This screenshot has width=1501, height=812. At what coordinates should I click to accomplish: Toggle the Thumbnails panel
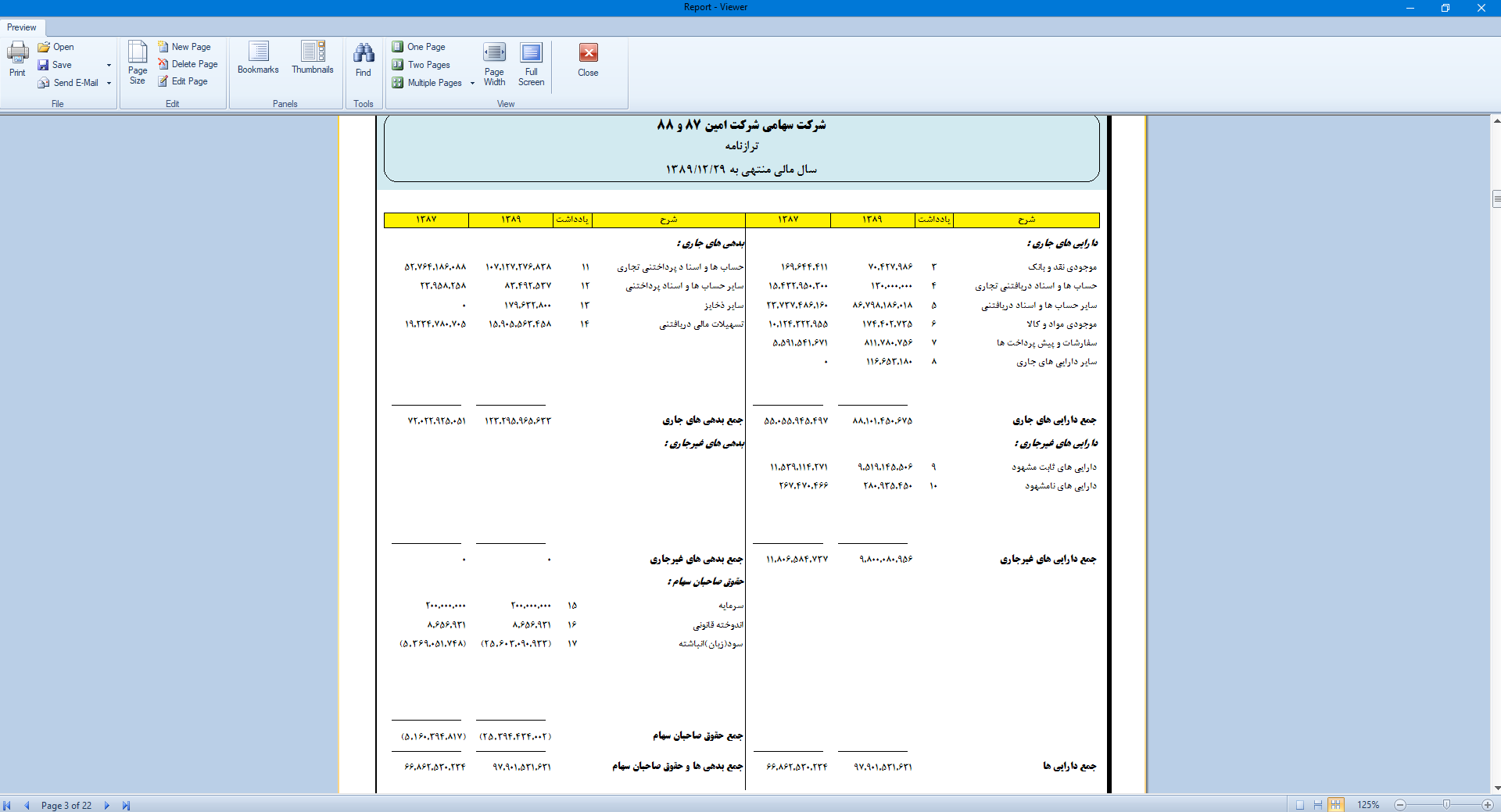click(x=313, y=58)
